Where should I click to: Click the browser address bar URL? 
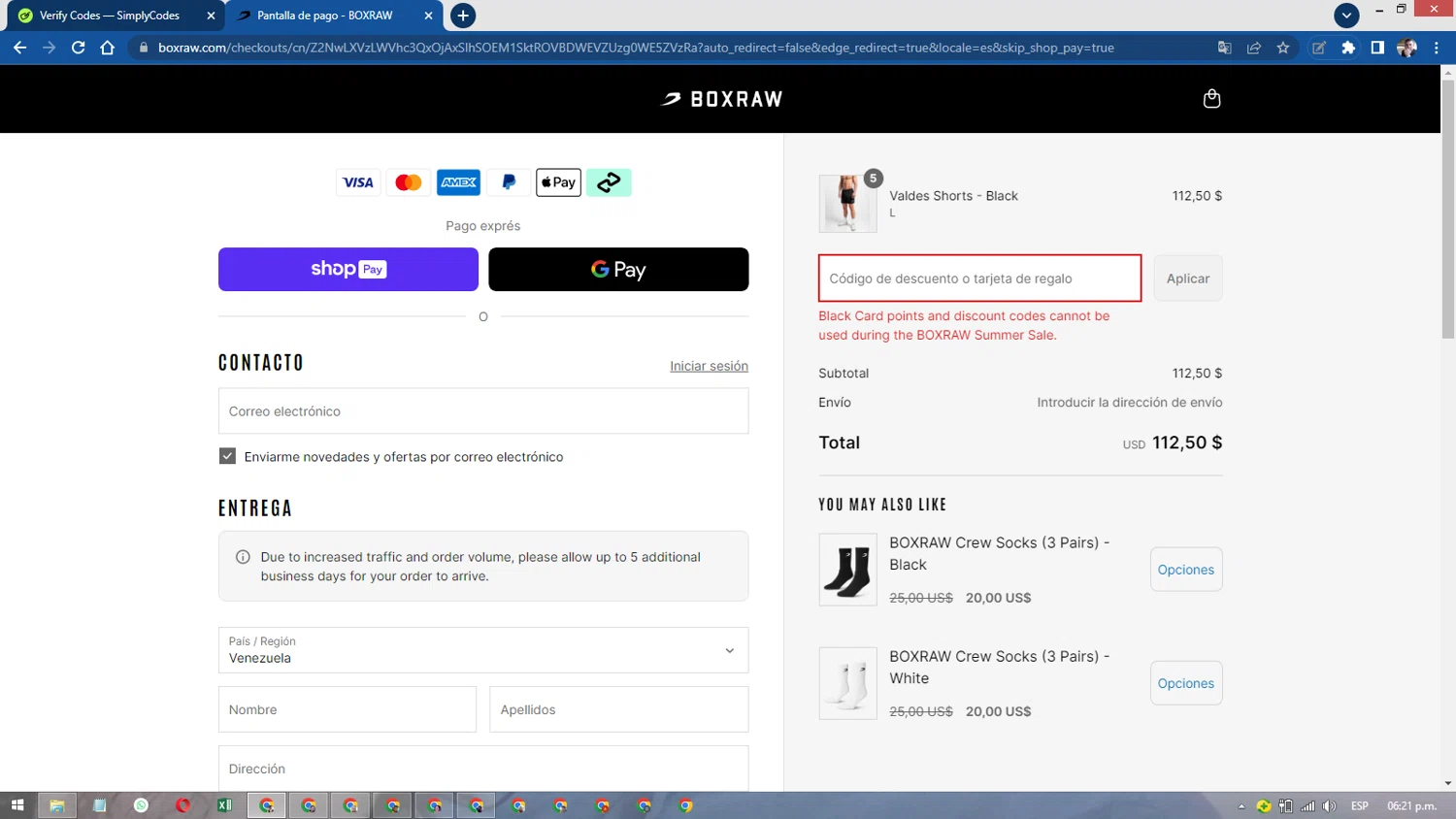pyautogui.click(x=636, y=48)
